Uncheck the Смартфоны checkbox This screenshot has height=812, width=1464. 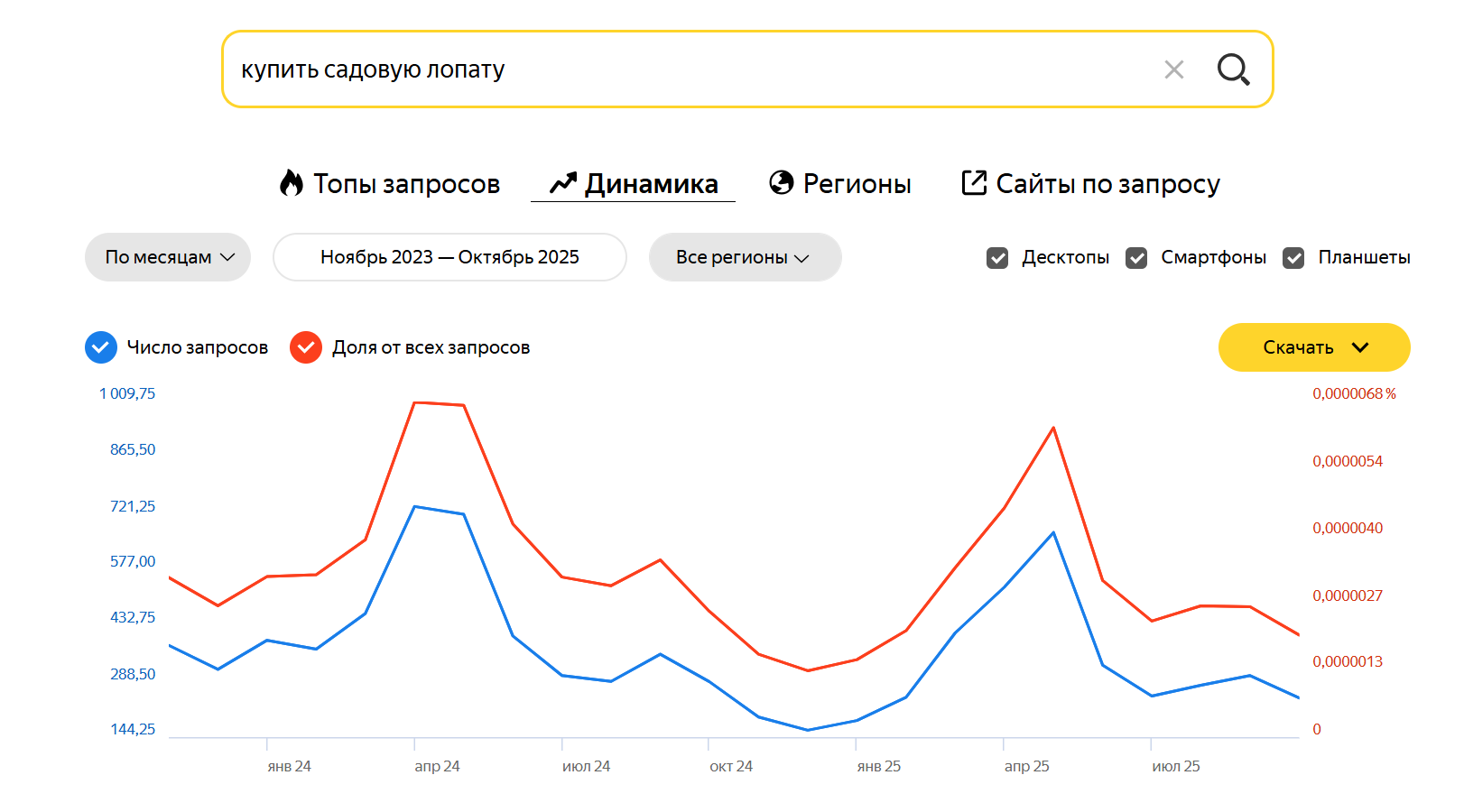click(1136, 258)
